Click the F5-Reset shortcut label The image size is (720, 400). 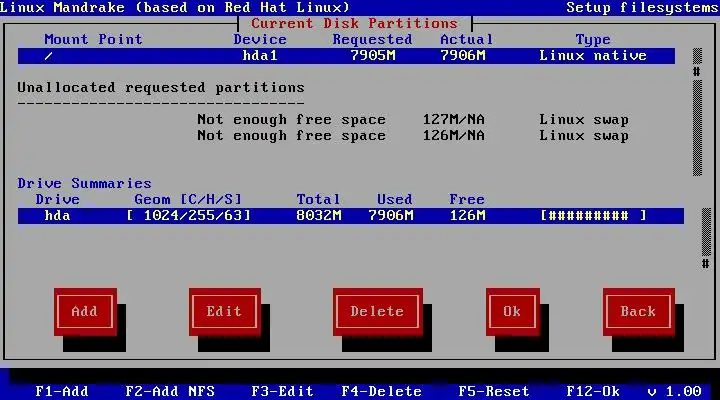(494, 391)
